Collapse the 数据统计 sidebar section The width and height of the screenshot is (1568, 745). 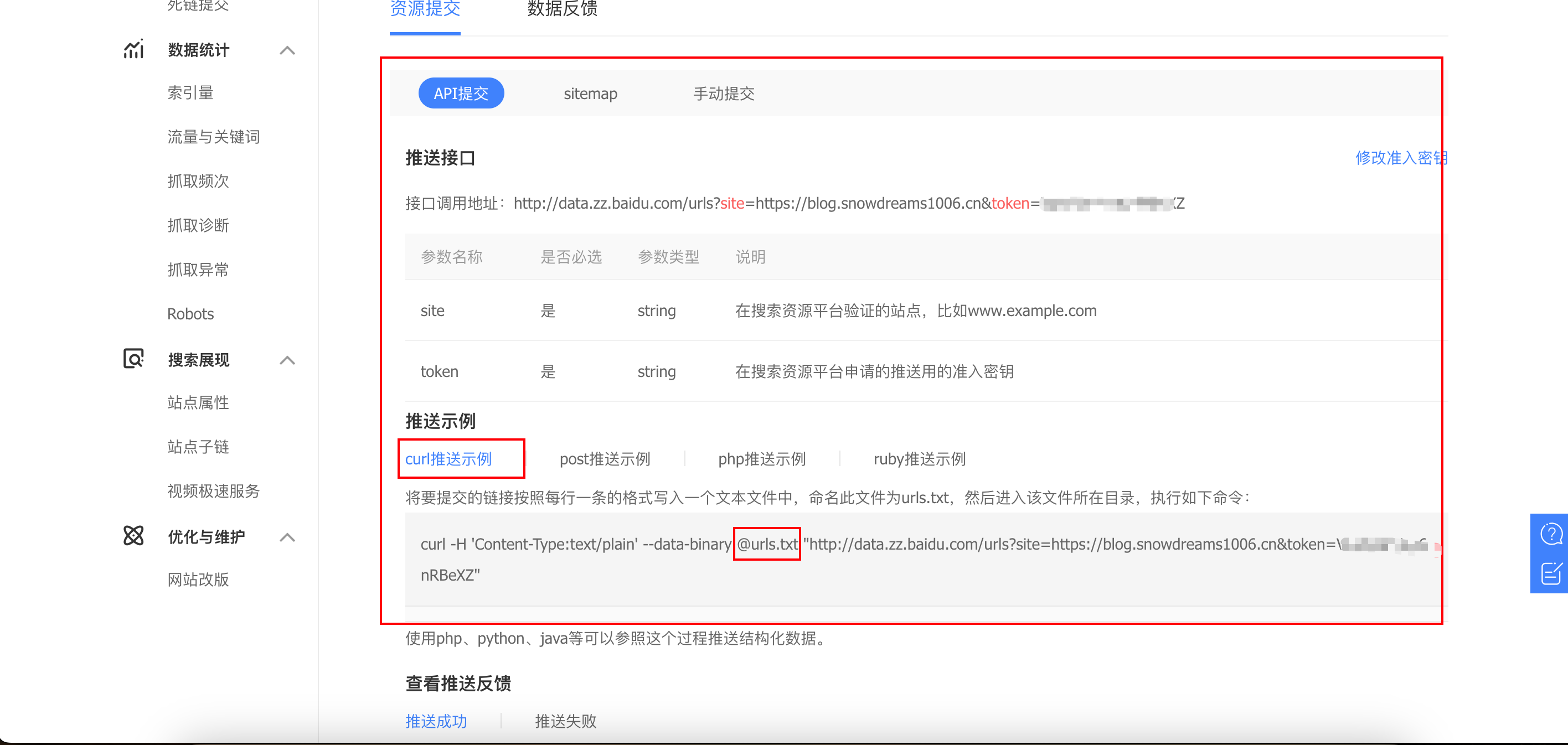287,50
